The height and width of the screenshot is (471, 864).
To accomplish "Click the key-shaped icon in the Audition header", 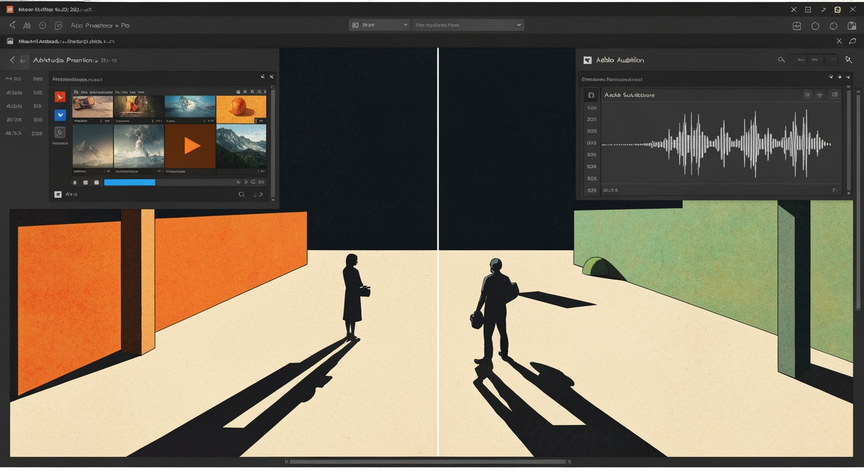I will coord(781,59).
